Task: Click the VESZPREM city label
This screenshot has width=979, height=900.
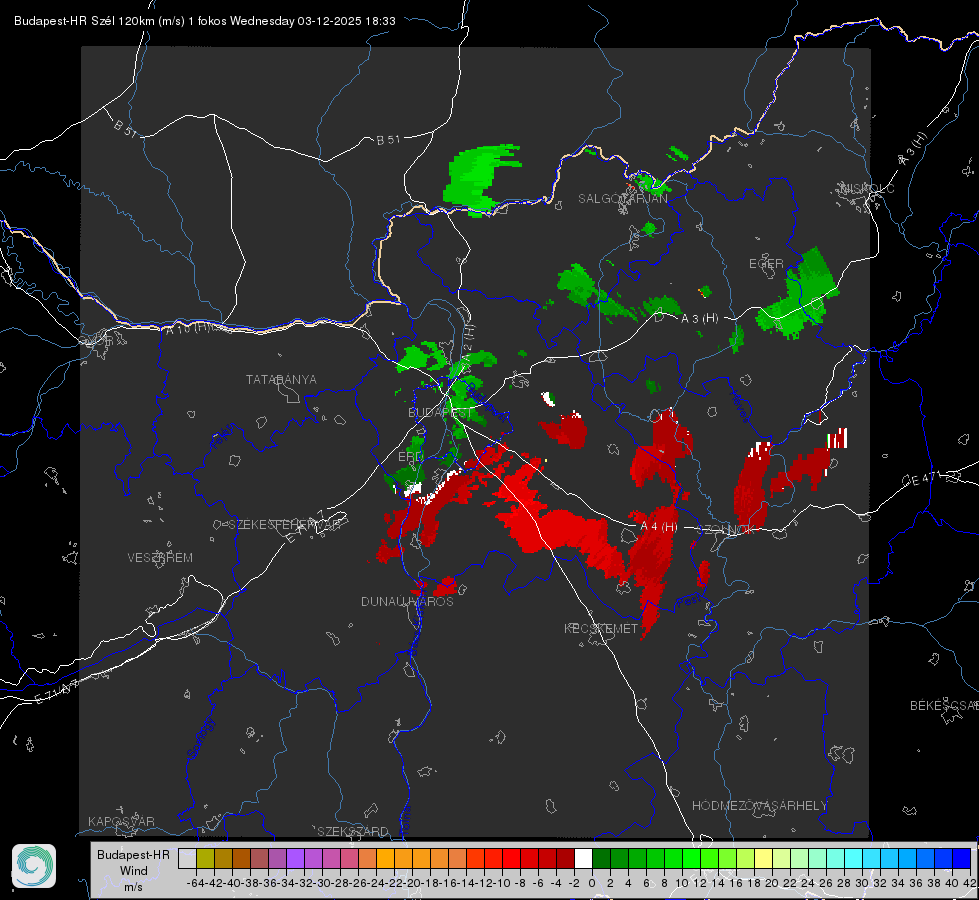Action: (x=160, y=557)
